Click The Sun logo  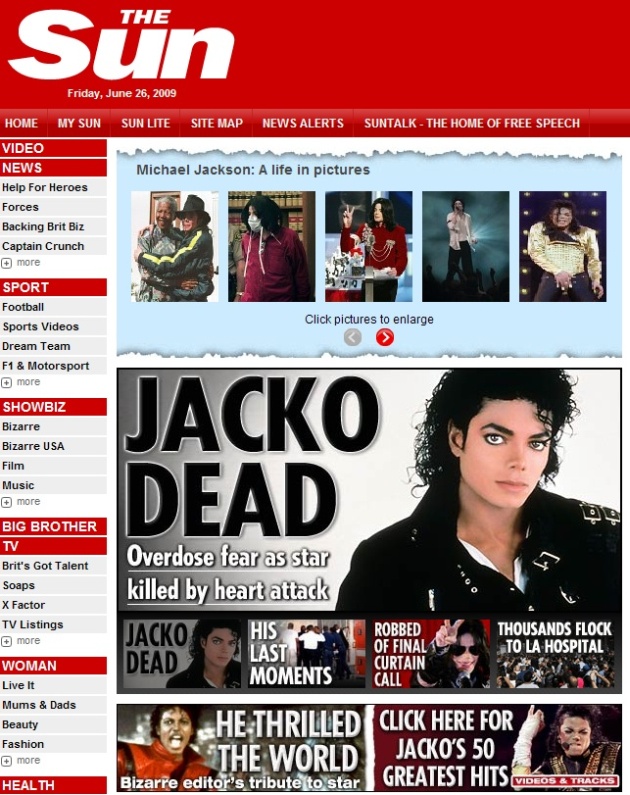pyautogui.click(x=121, y=47)
